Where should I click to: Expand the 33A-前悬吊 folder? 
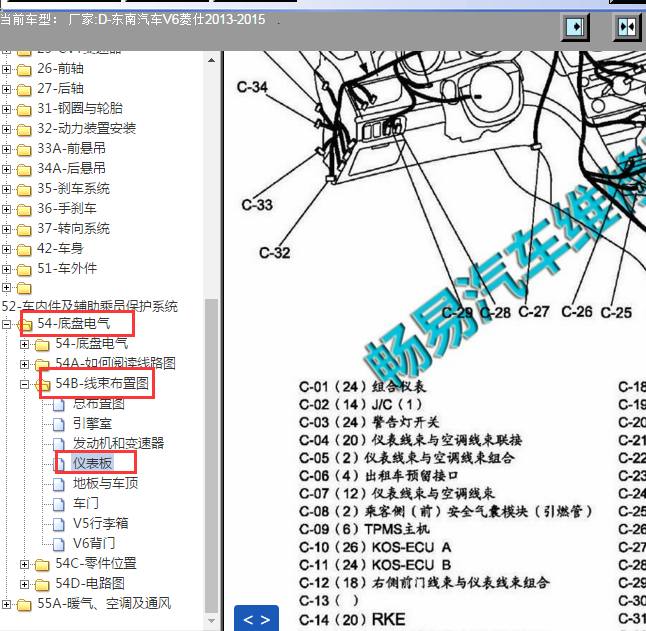[x=6, y=149]
